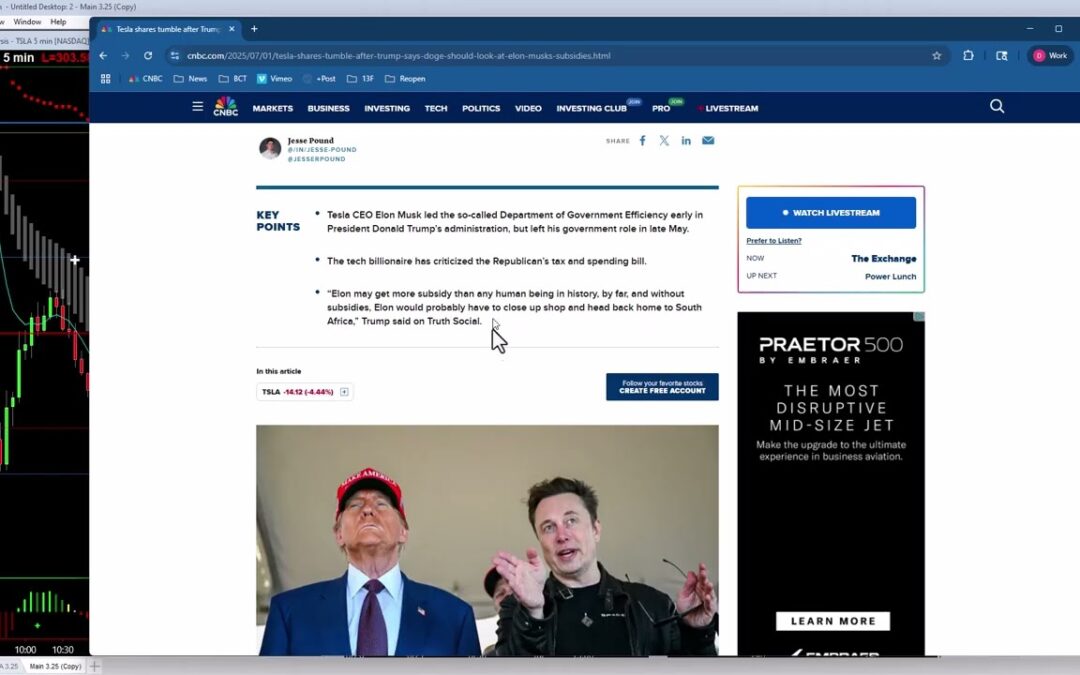Screen dimensions: 1080x675
Task: Open the Jesse Pound author name link
Action: (x=311, y=141)
